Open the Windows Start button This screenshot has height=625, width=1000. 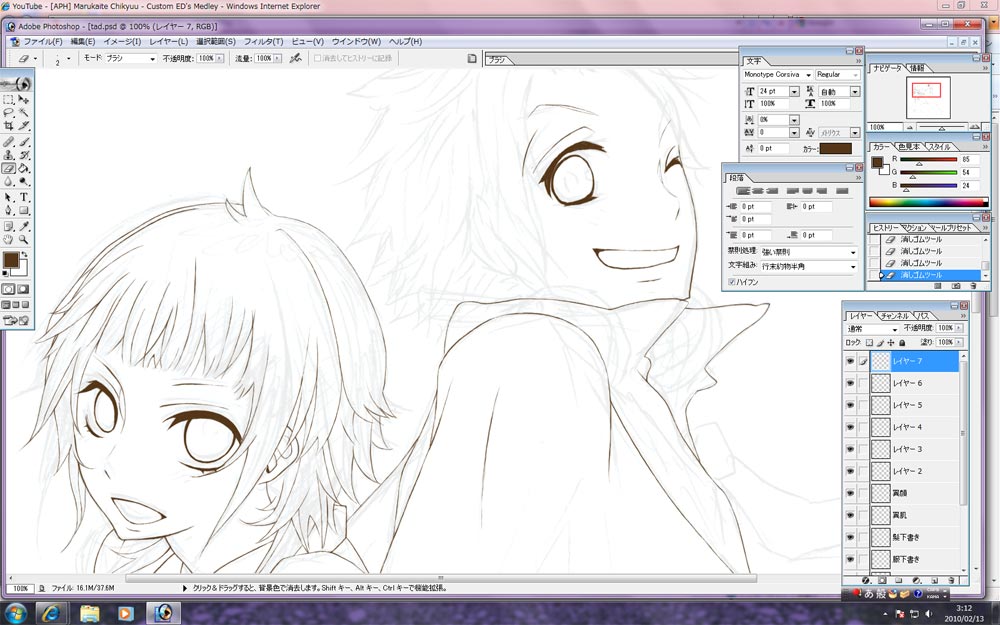pyautogui.click(x=15, y=613)
